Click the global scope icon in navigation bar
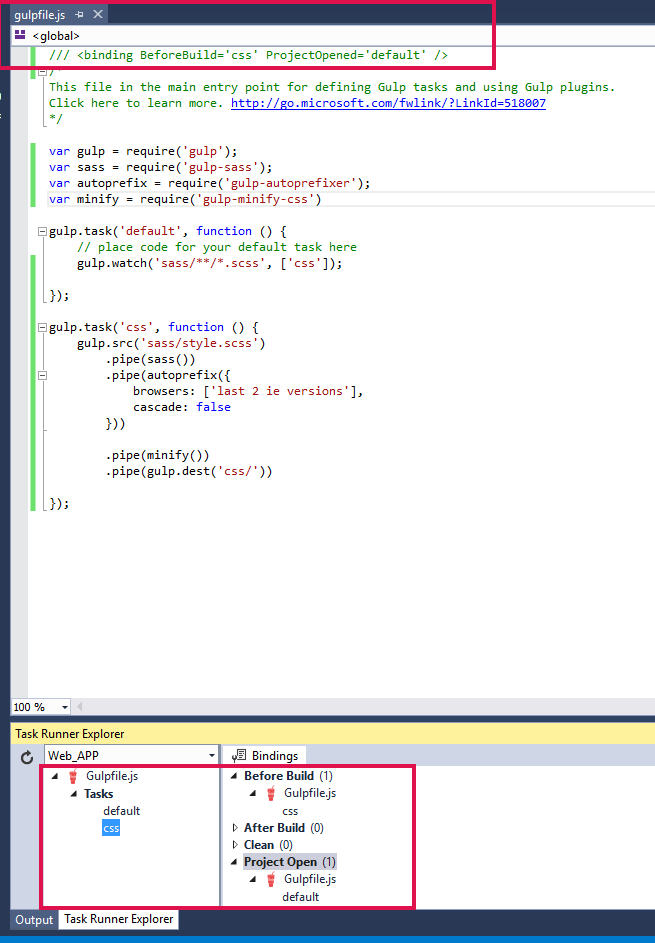This screenshot has width=655, height=943. [x=20, y=36]
